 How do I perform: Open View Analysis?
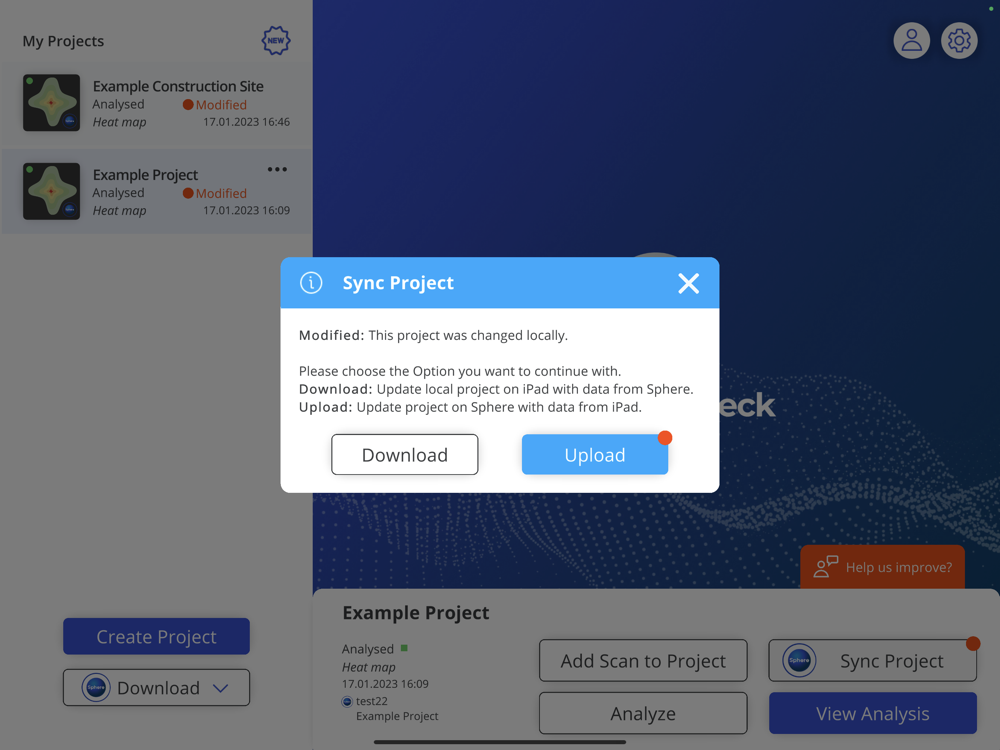point(872,714)
